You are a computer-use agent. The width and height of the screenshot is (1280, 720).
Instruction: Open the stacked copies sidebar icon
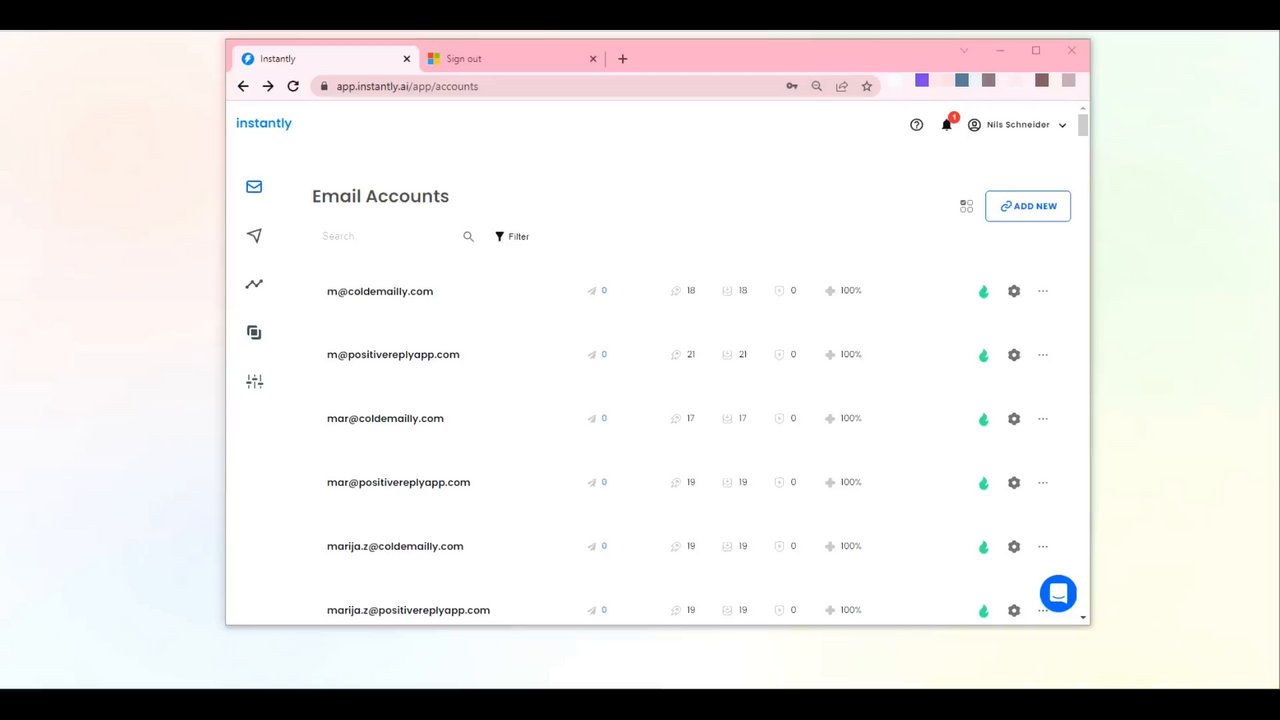coord(254,332)
